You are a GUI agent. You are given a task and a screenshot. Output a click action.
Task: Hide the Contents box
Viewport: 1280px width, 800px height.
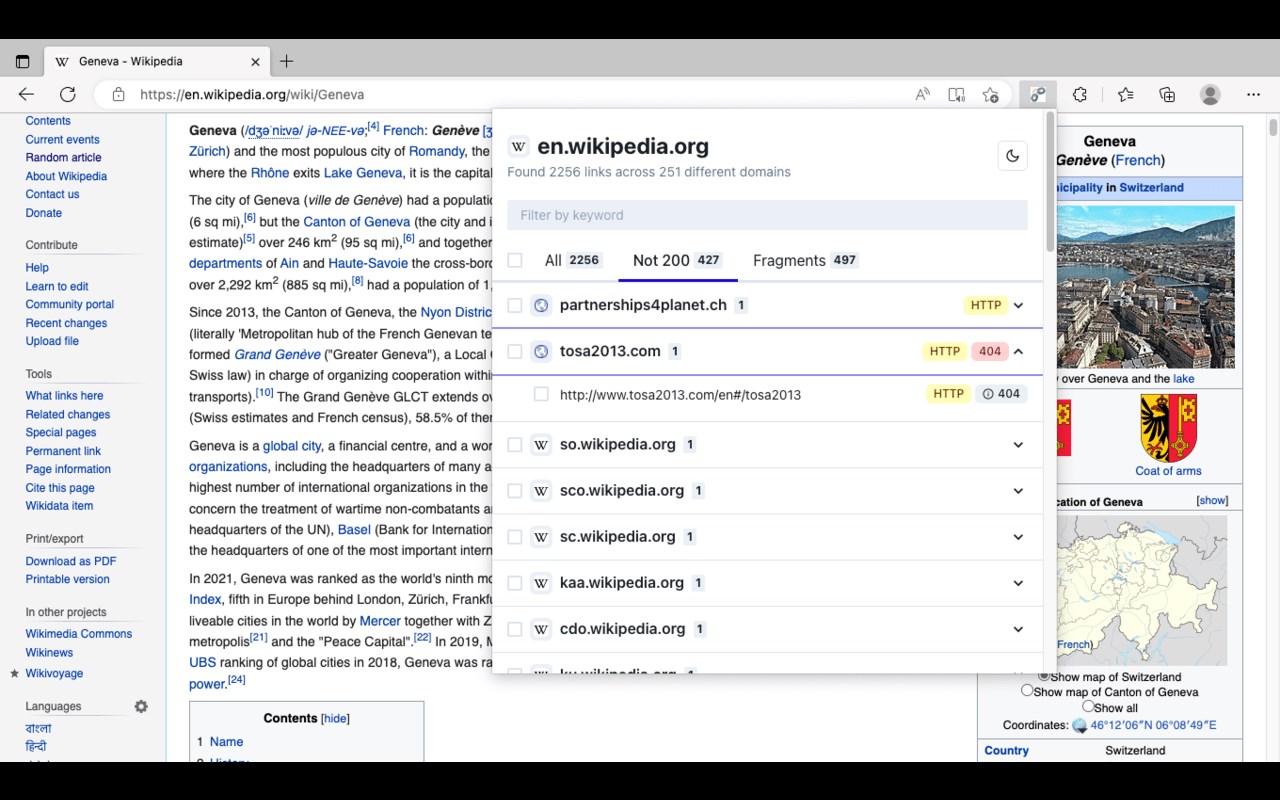[x=335, y=718]
